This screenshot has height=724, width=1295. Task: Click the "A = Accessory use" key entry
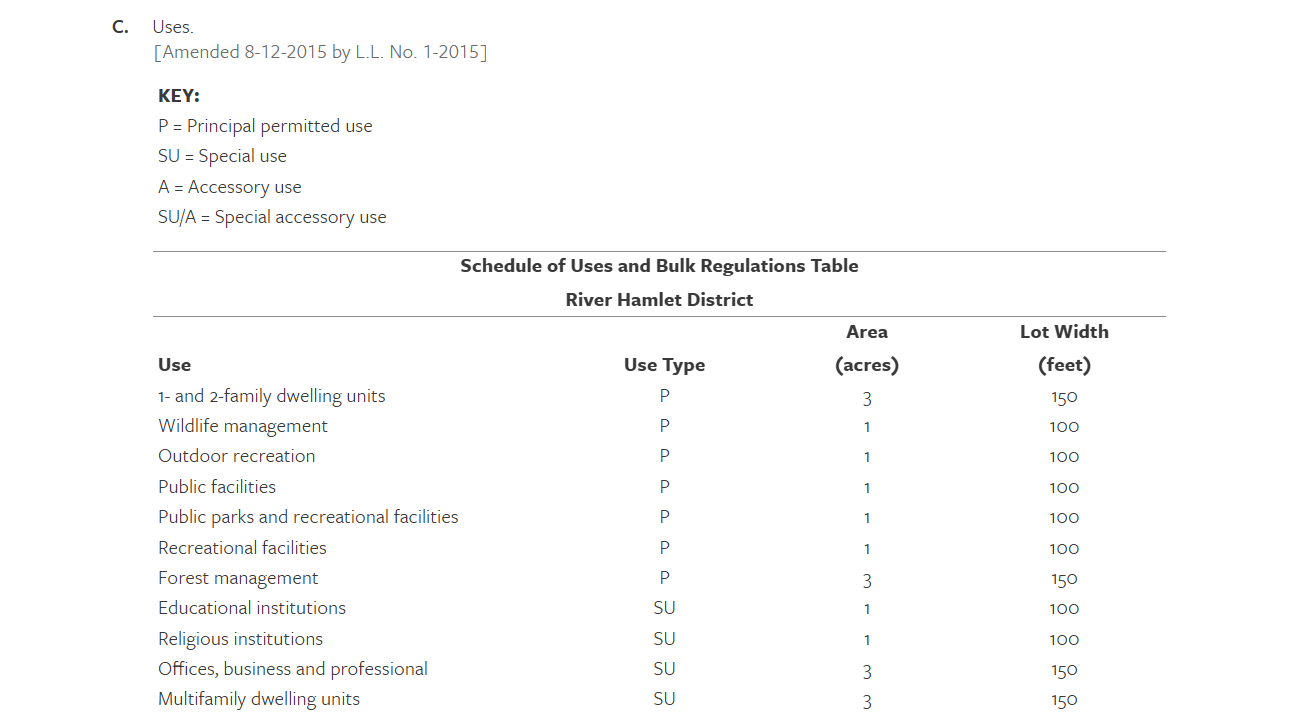(x=229, y=187)
